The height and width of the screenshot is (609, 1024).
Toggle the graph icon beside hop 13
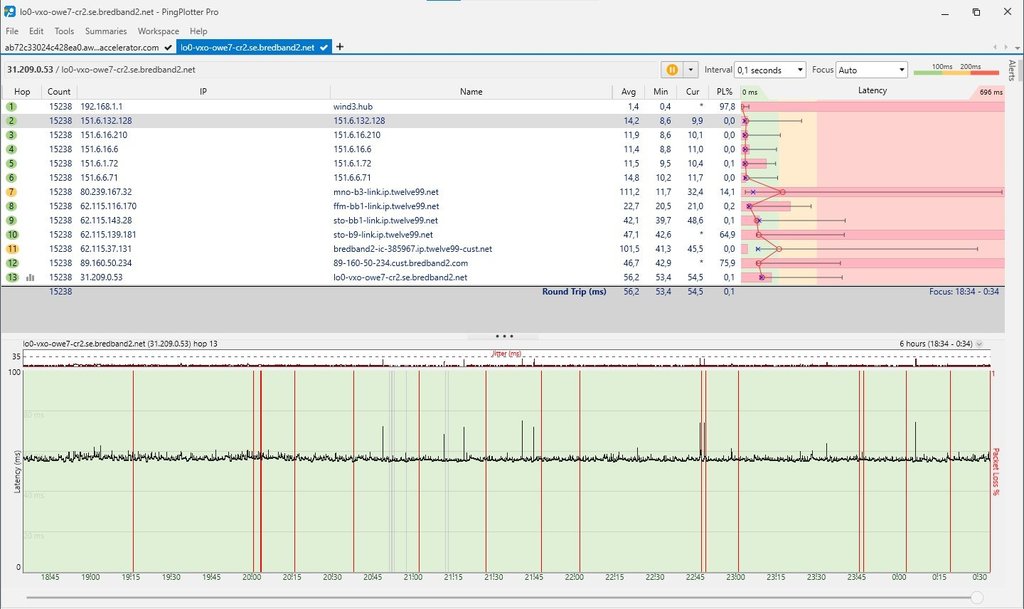tap(30, 278)
